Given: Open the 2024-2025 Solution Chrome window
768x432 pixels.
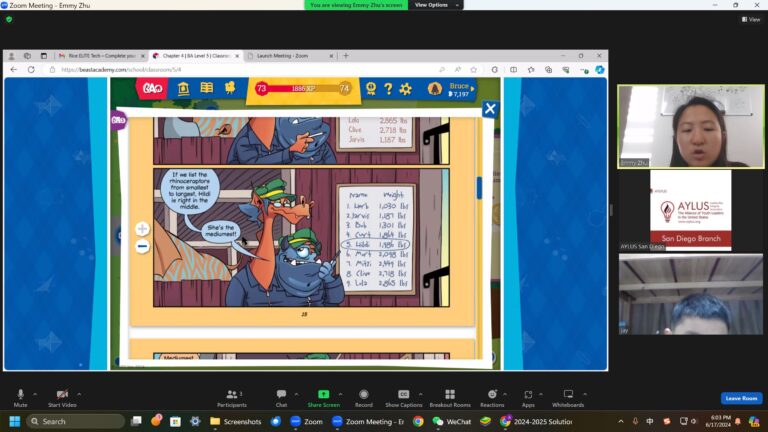Looking at the screenshot, I should point(536,421).
